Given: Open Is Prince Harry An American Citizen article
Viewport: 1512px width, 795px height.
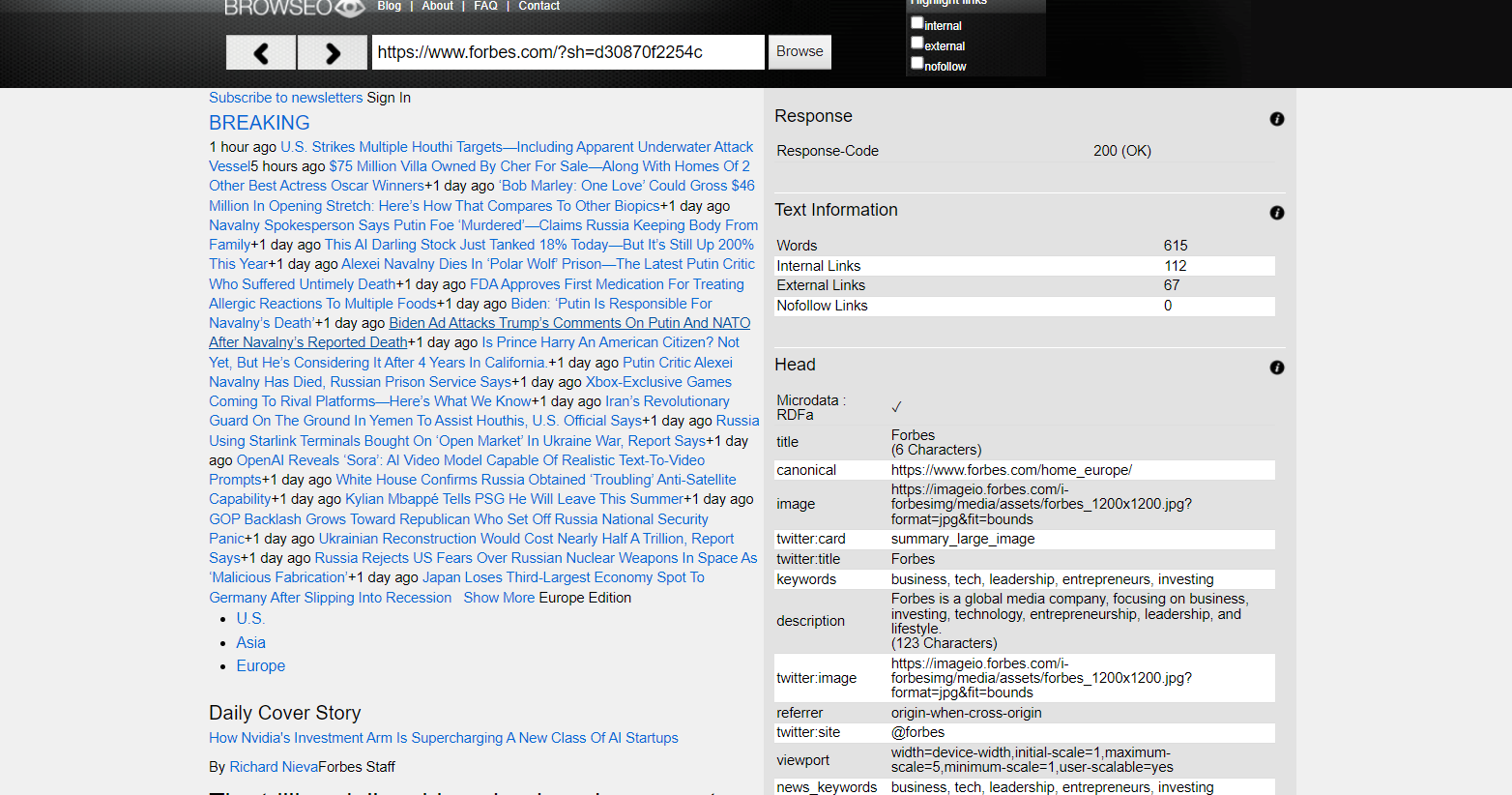Looking at the screenshot, I should click(x=610, y=342).
